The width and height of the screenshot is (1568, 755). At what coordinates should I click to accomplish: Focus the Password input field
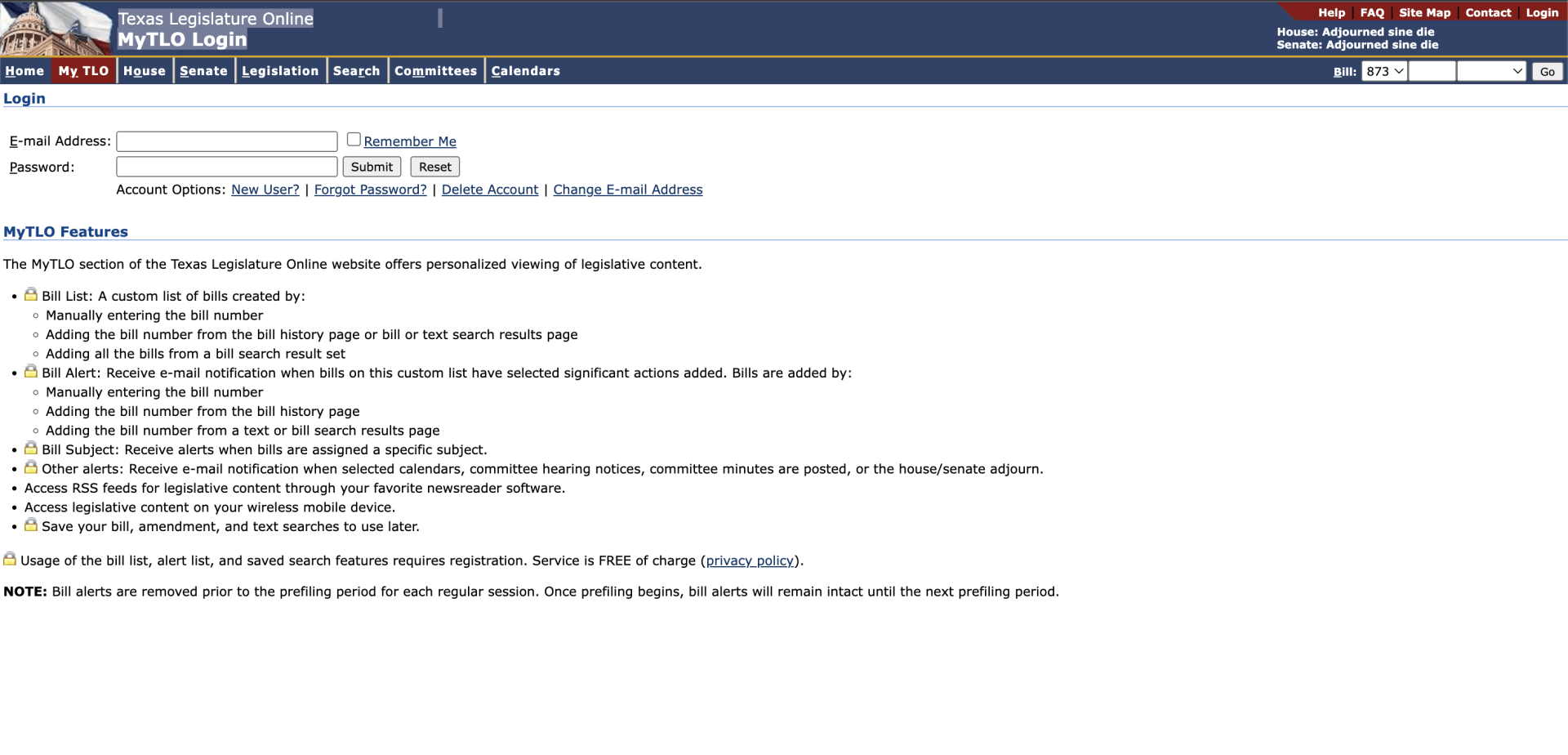click(227, 167)
